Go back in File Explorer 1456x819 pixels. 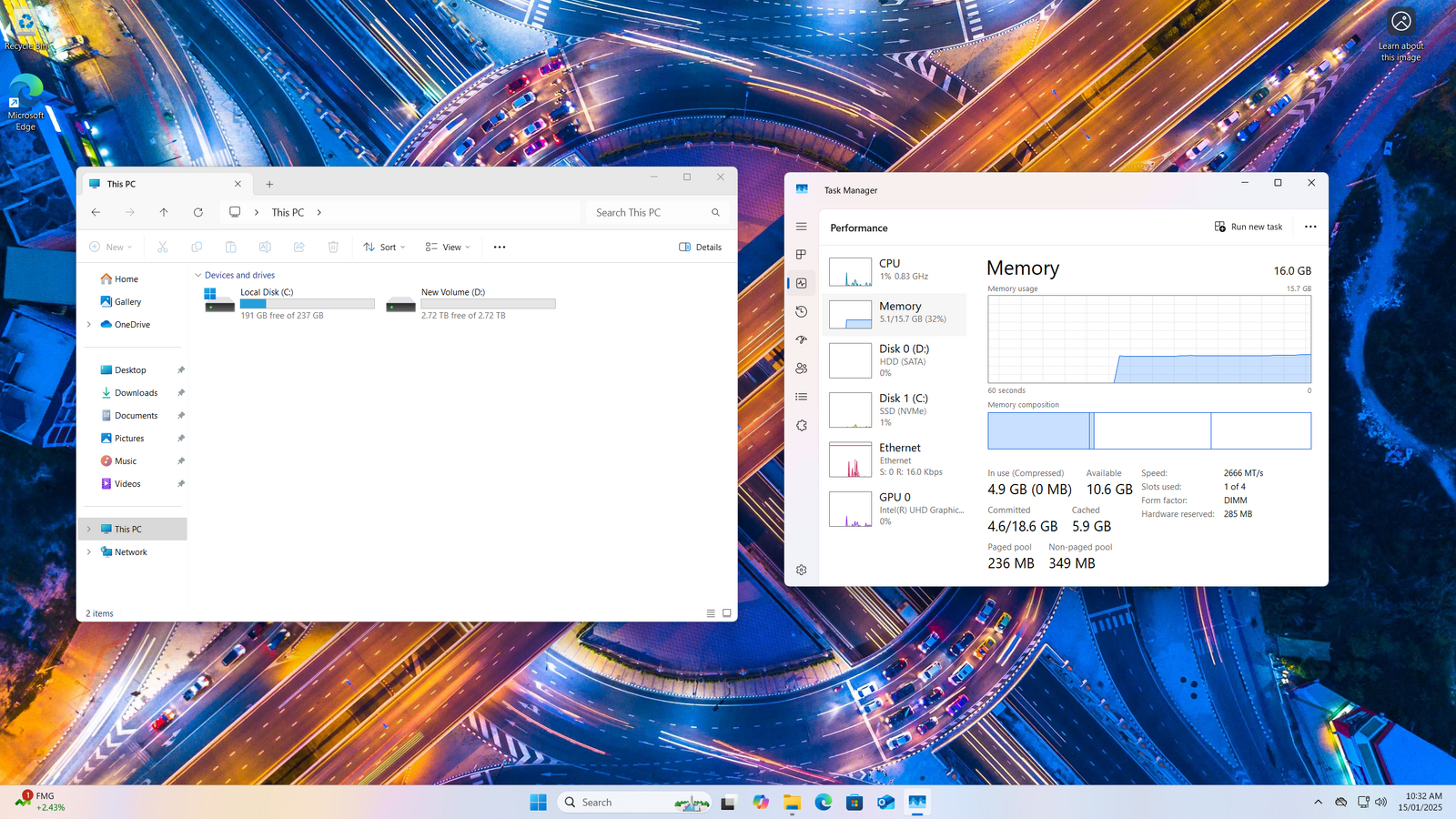[96, 212]
